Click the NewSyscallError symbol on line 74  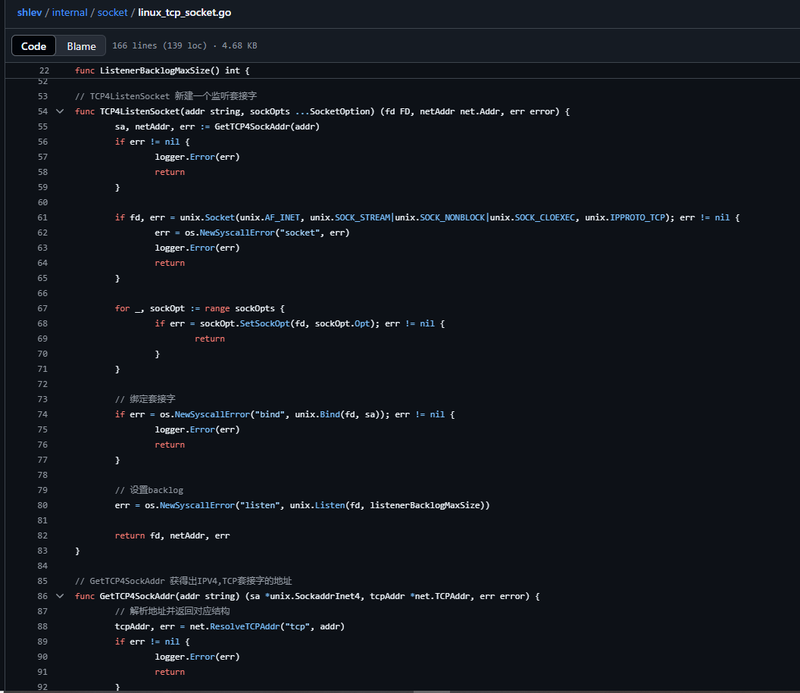pos(212,414)
